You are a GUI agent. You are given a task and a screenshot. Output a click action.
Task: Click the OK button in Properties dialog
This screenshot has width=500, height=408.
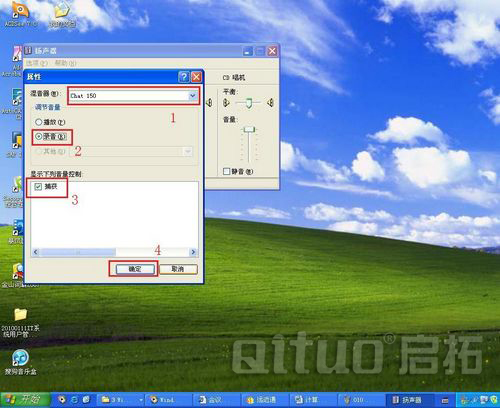(x=135, y=269)
